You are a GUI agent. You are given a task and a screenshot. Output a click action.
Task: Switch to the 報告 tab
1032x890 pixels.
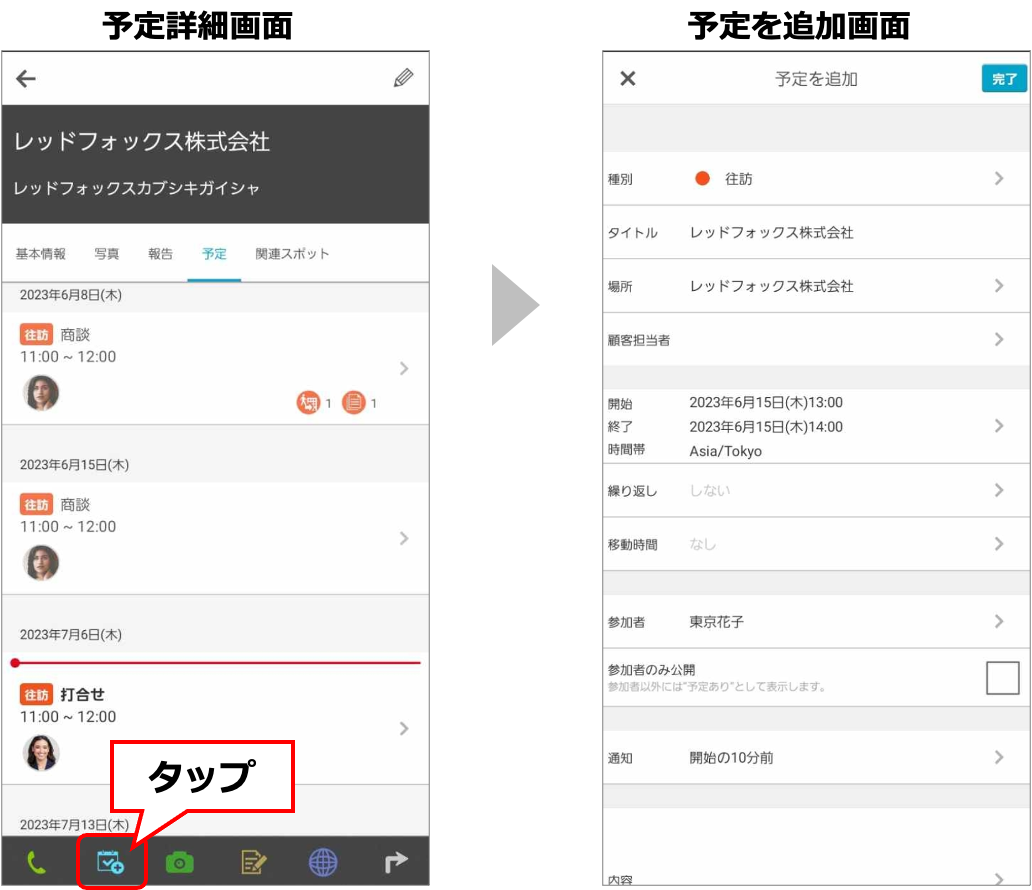click(160, 253)
